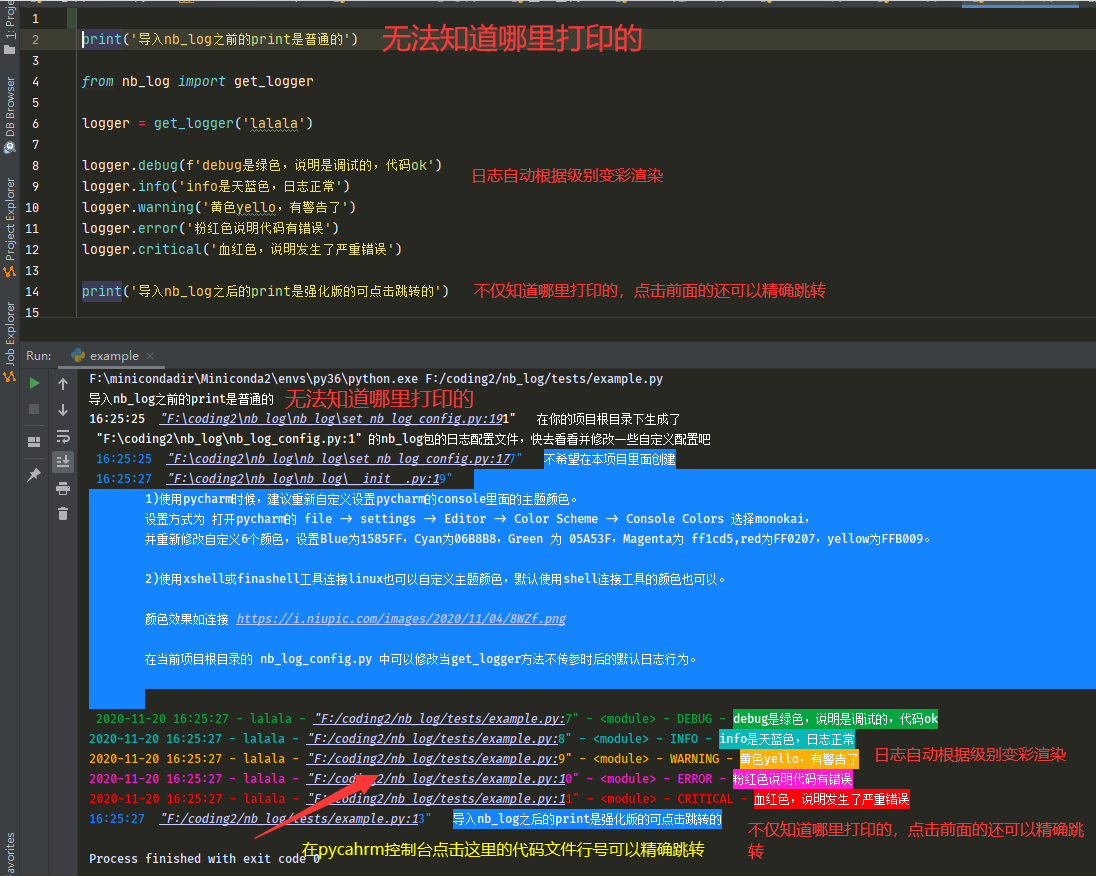The image size is (1096, 876).
Task: Click the logger.debug call on line 8
Action: [x=262, y=166]
